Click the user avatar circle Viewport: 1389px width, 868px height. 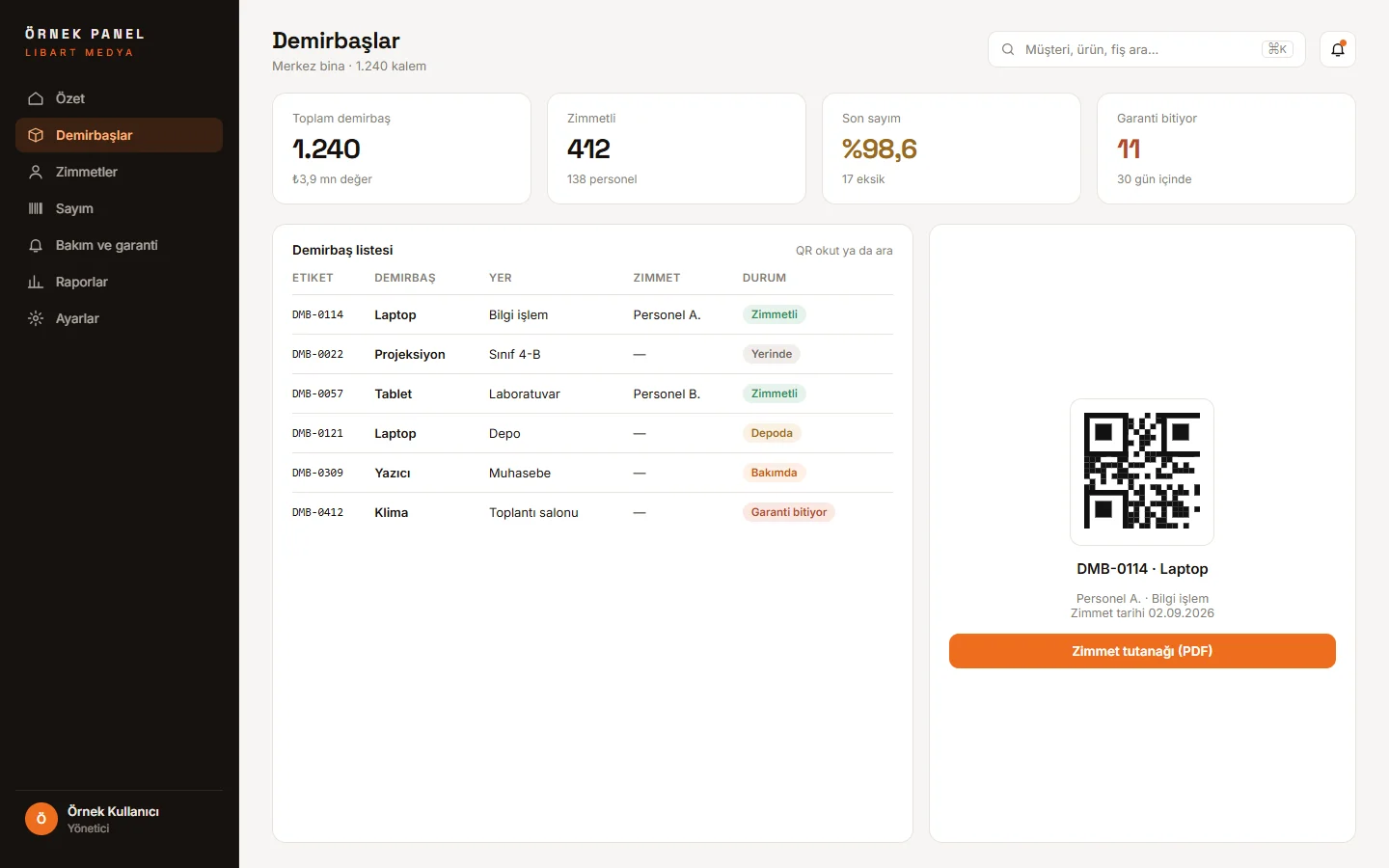[x=41, y=819]
